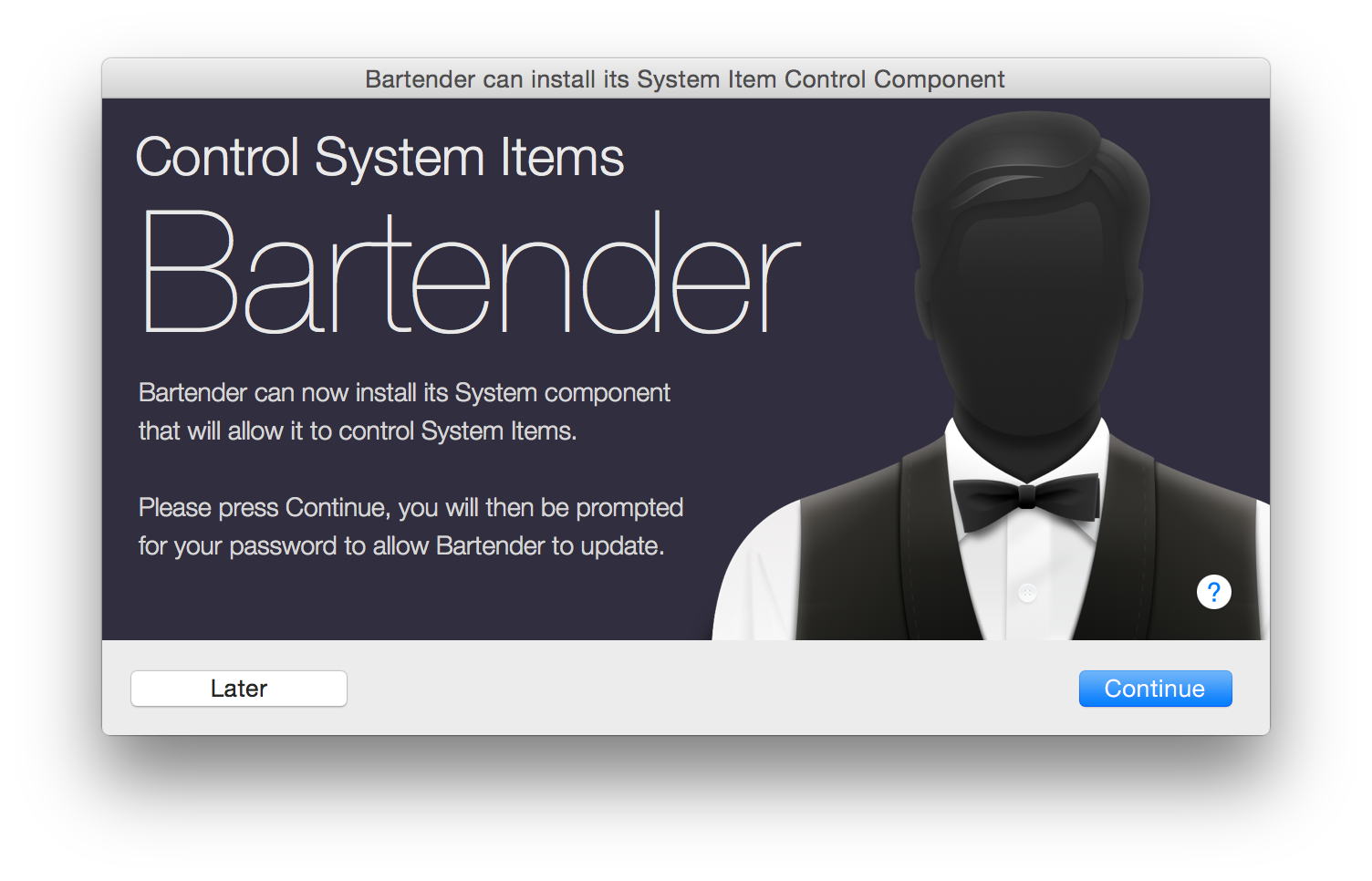Click the 'Control System Items' heading
The height and width of the screenshot is (881, 1372).
tap(379, 158)
